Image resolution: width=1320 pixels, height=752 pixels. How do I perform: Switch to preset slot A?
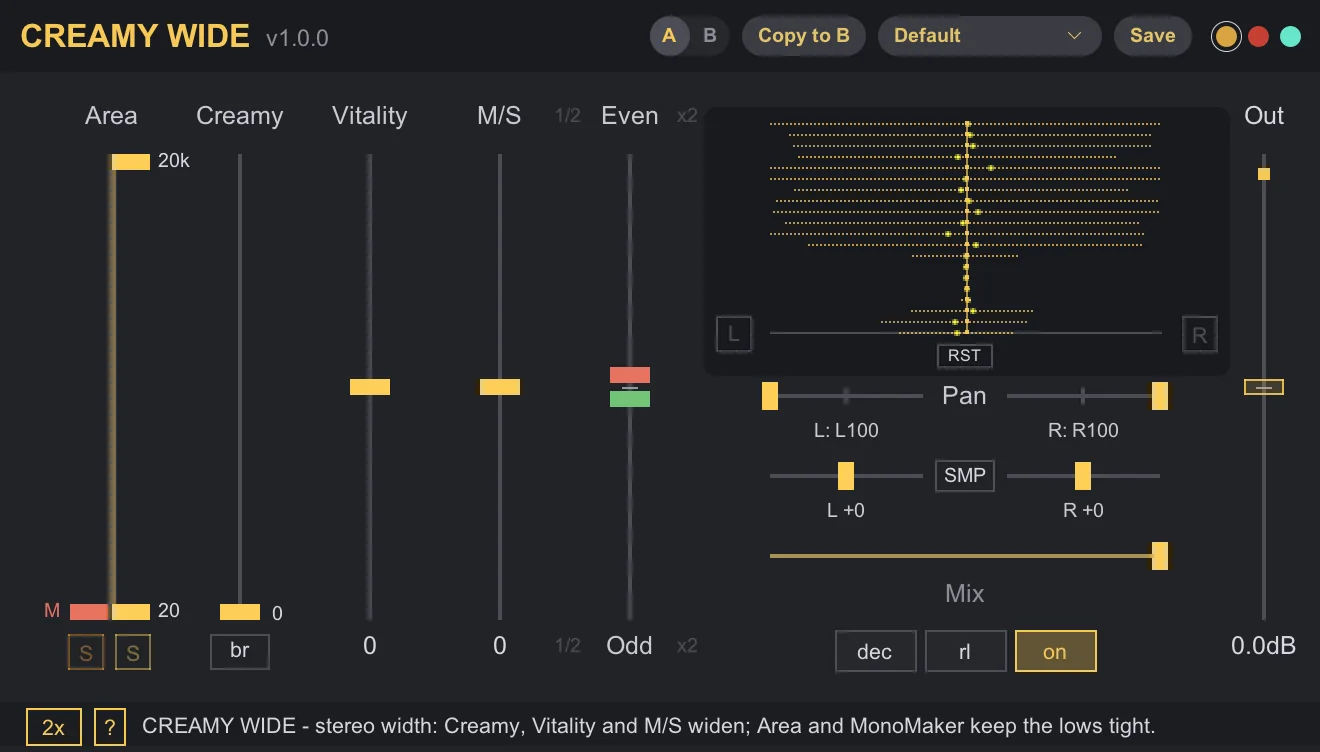pyautogui.click(x=669, y=36)
